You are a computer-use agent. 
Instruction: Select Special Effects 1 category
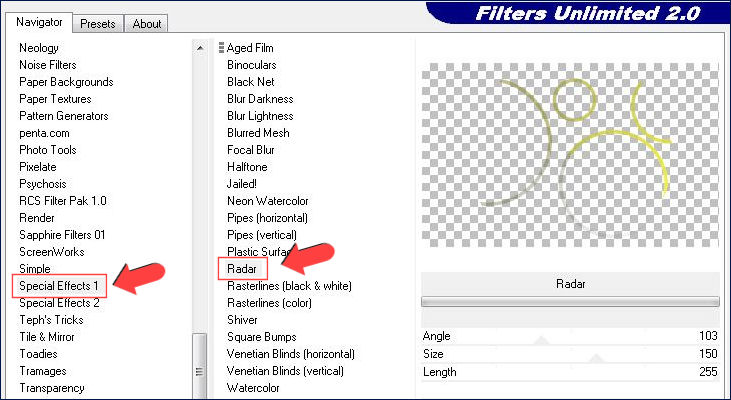59,286
